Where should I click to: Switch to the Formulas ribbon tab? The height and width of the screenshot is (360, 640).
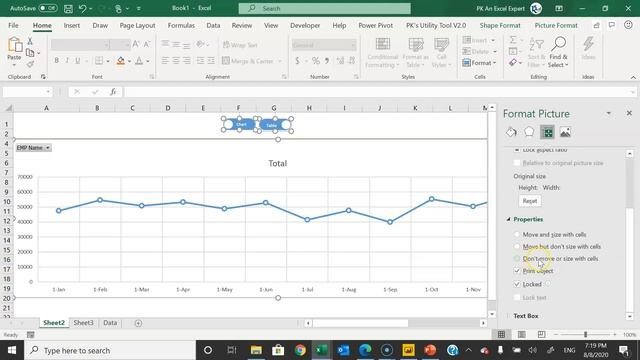coord(181,25)
